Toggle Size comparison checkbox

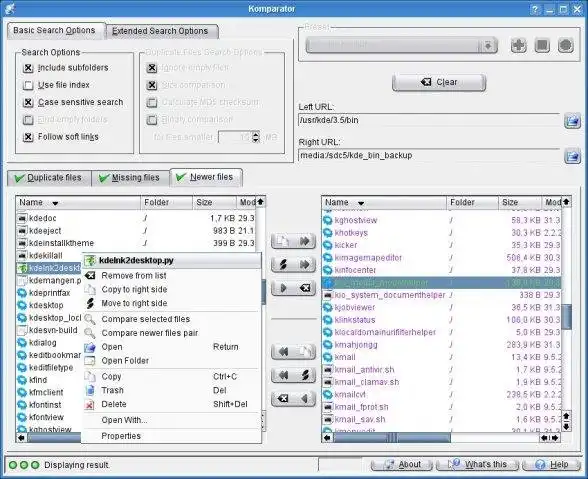(152, 86)
